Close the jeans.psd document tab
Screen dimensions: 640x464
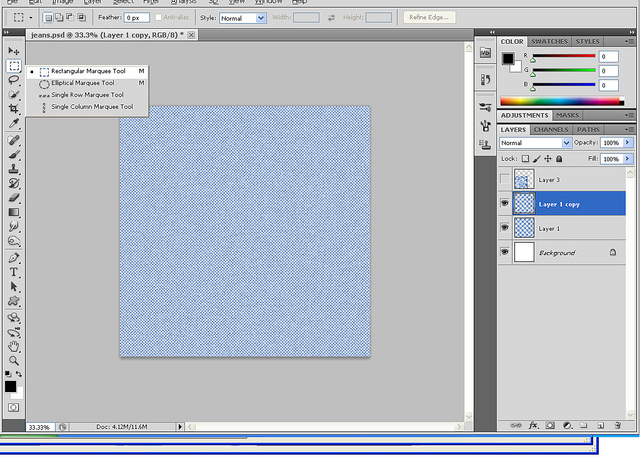pyautogui.click(x=191, y=35)
